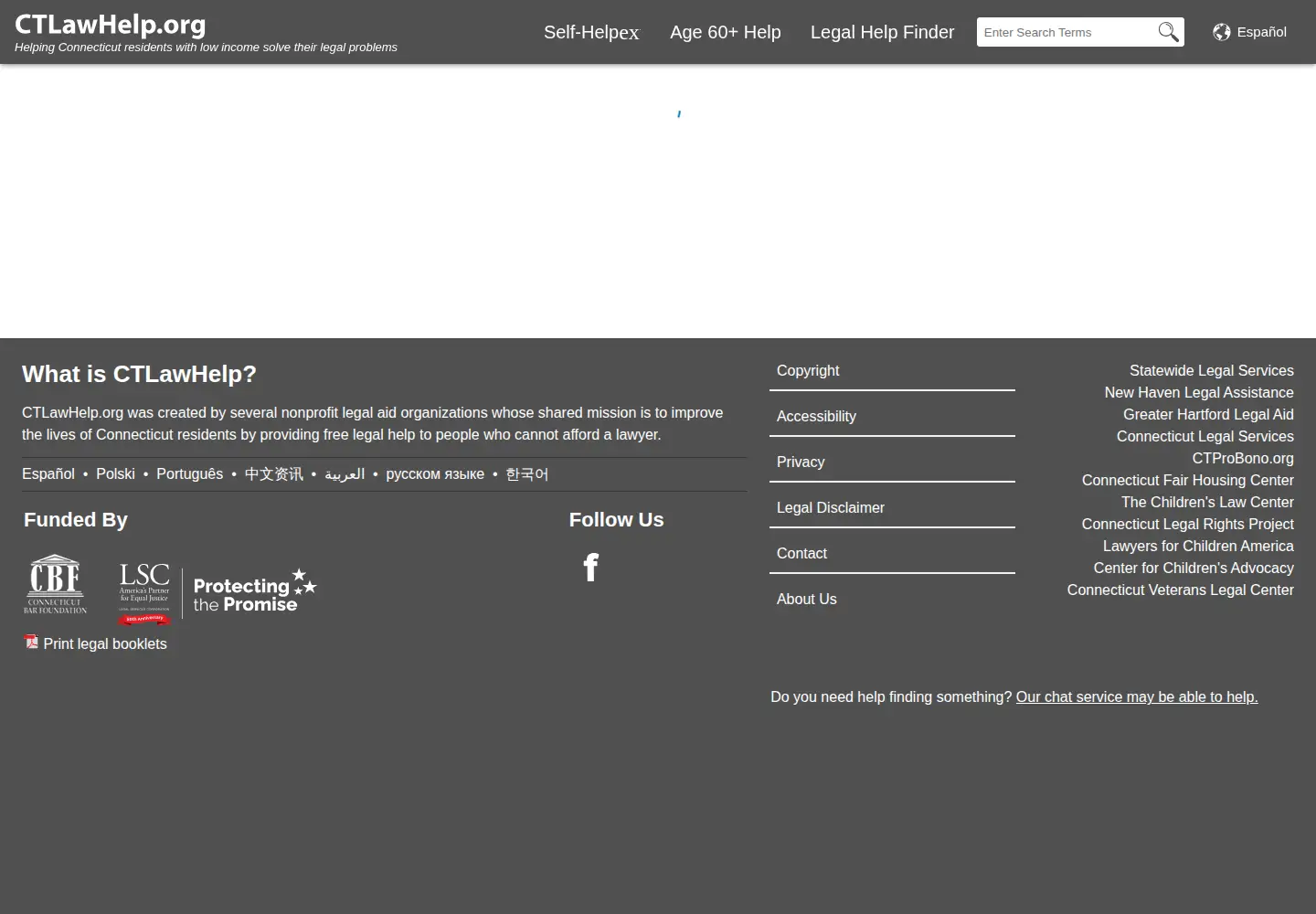Focus the Enter Search Terms field

click(x=1065, y=32)
